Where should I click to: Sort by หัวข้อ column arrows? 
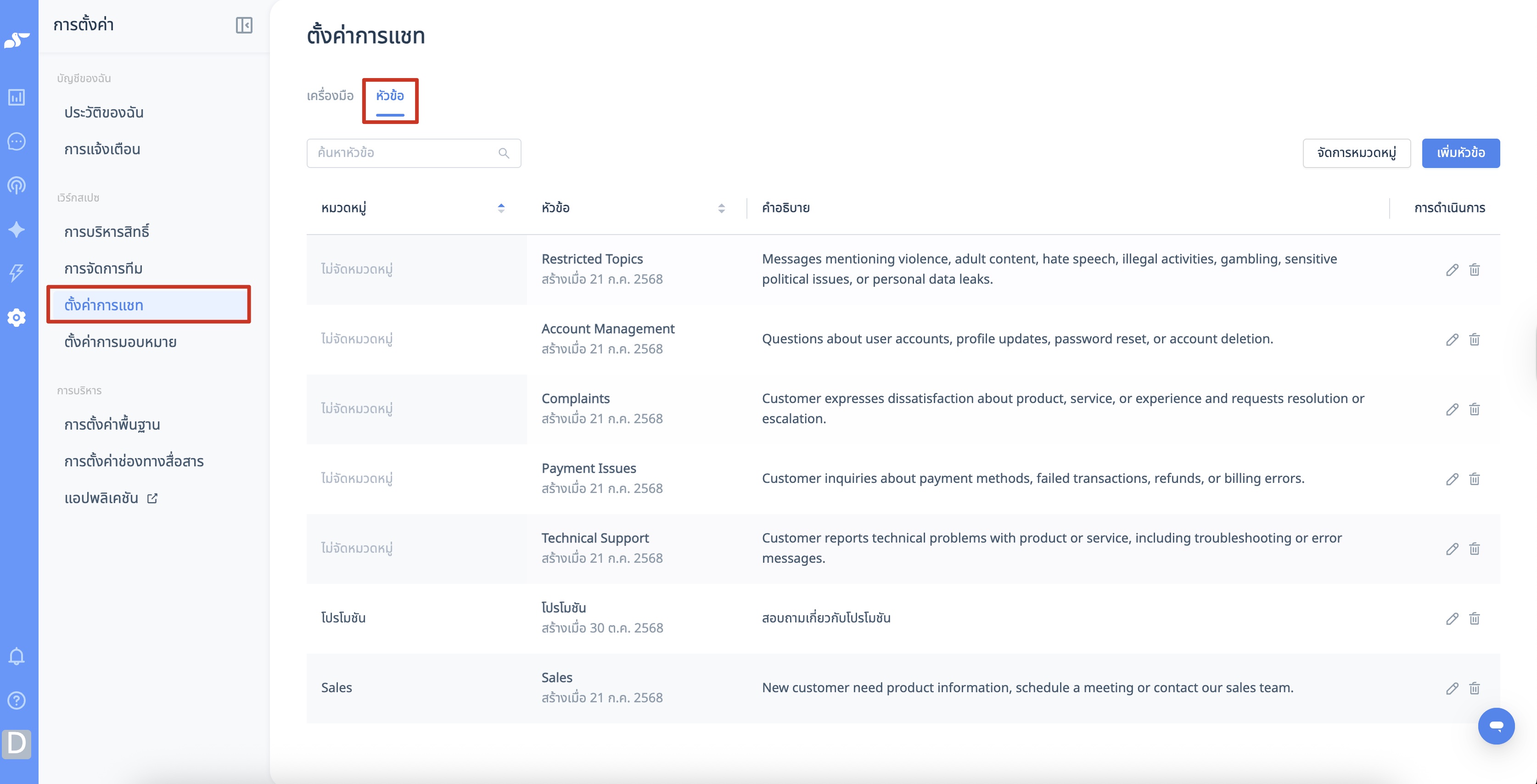pos(721,208)
